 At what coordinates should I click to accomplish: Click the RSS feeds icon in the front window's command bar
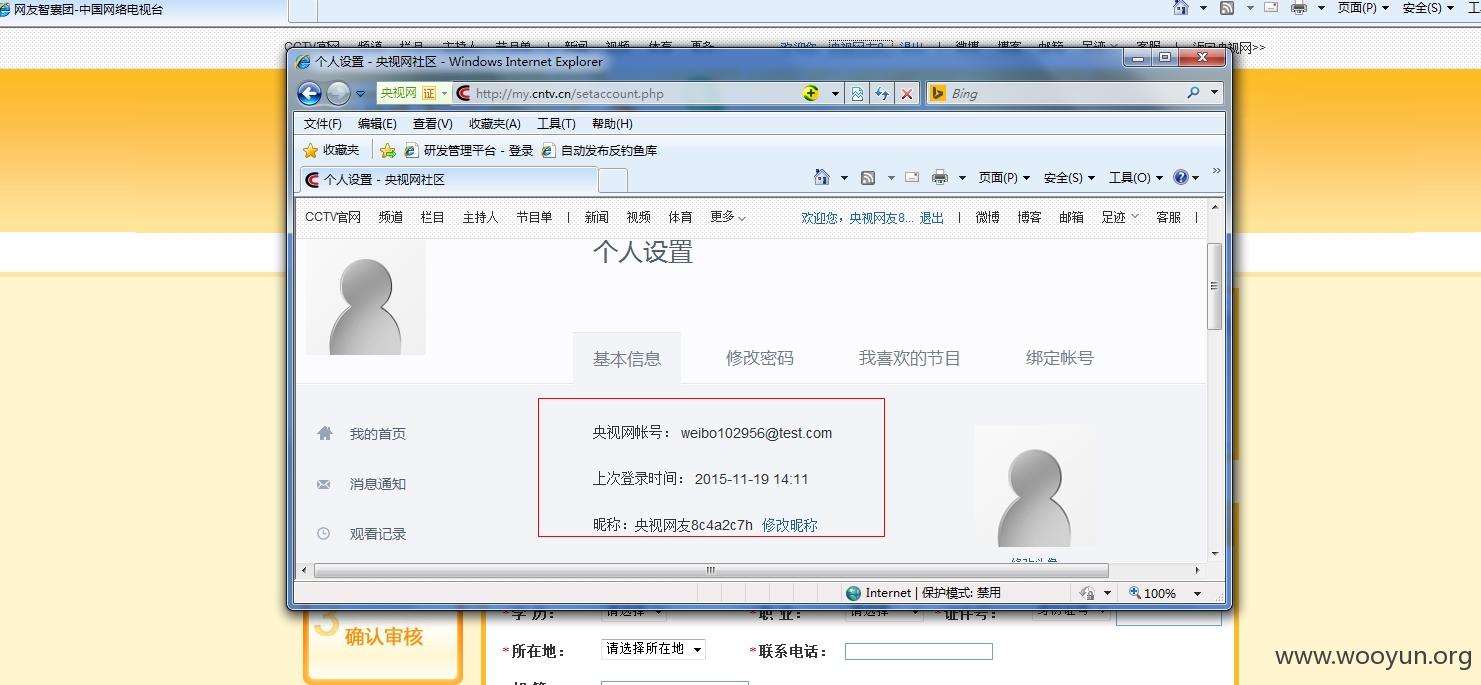click(868, 178)
